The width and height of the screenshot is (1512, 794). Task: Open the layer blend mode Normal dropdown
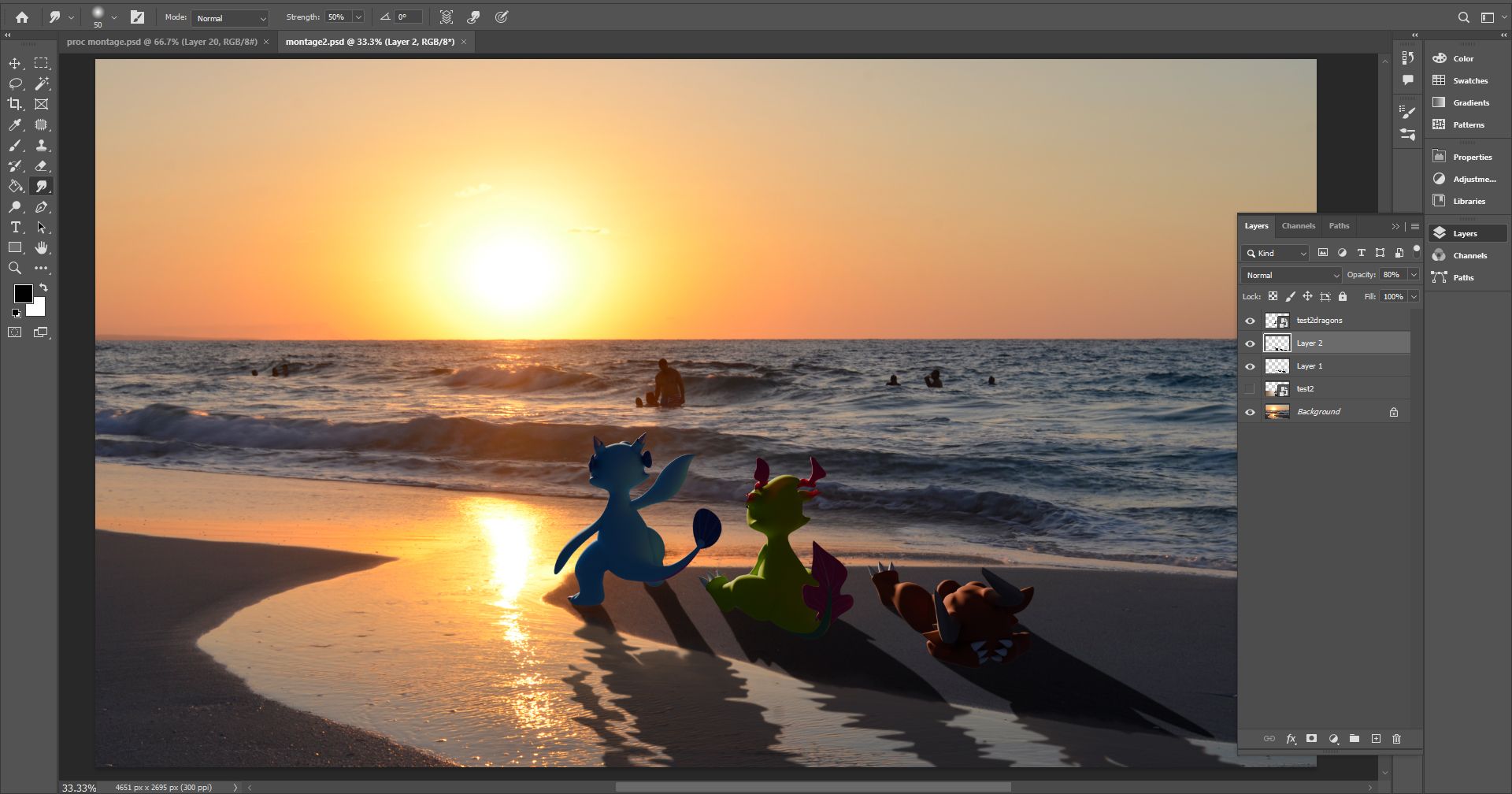click(x=1291, y=275)
